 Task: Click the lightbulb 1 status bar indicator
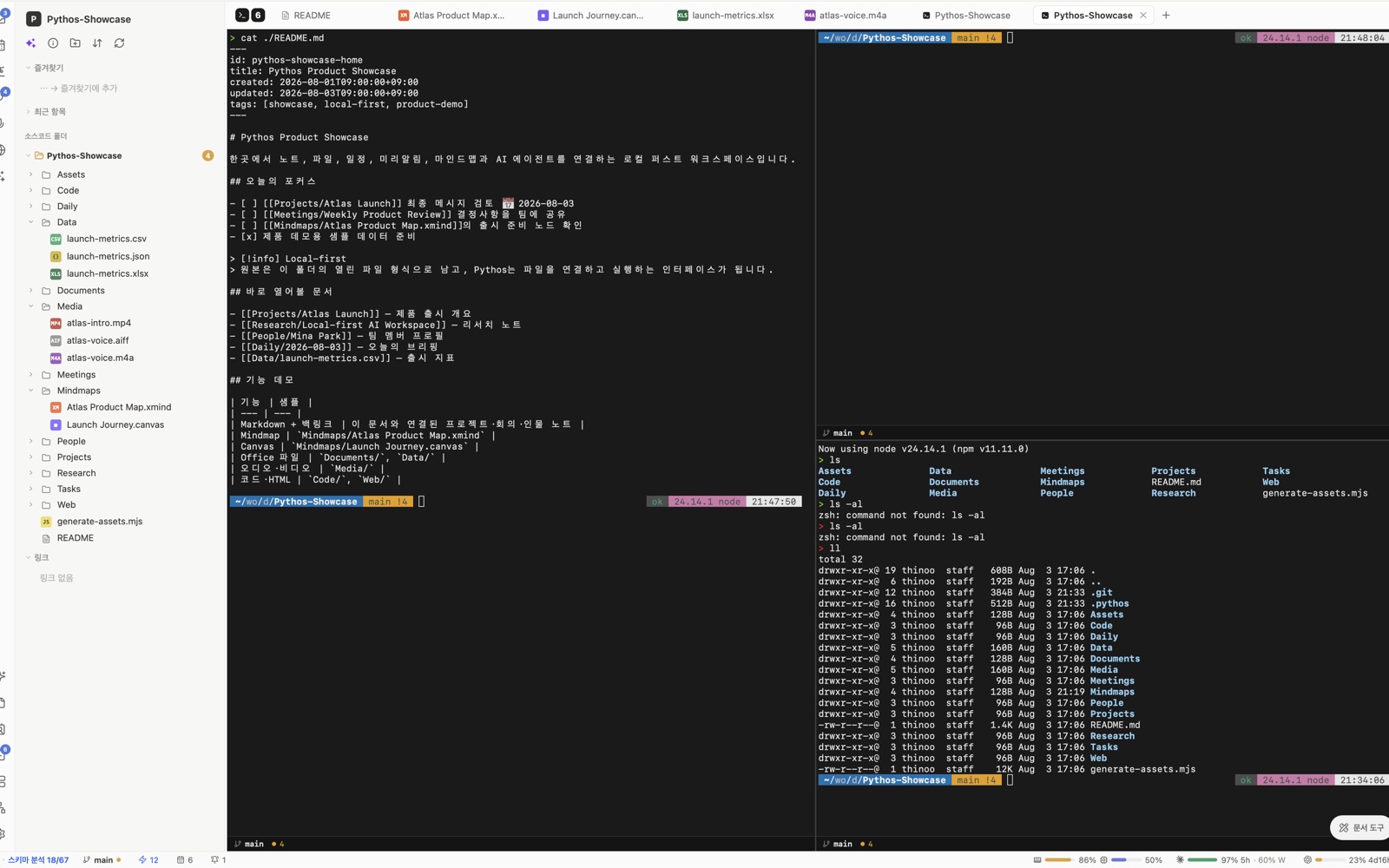tap(219, 860)
